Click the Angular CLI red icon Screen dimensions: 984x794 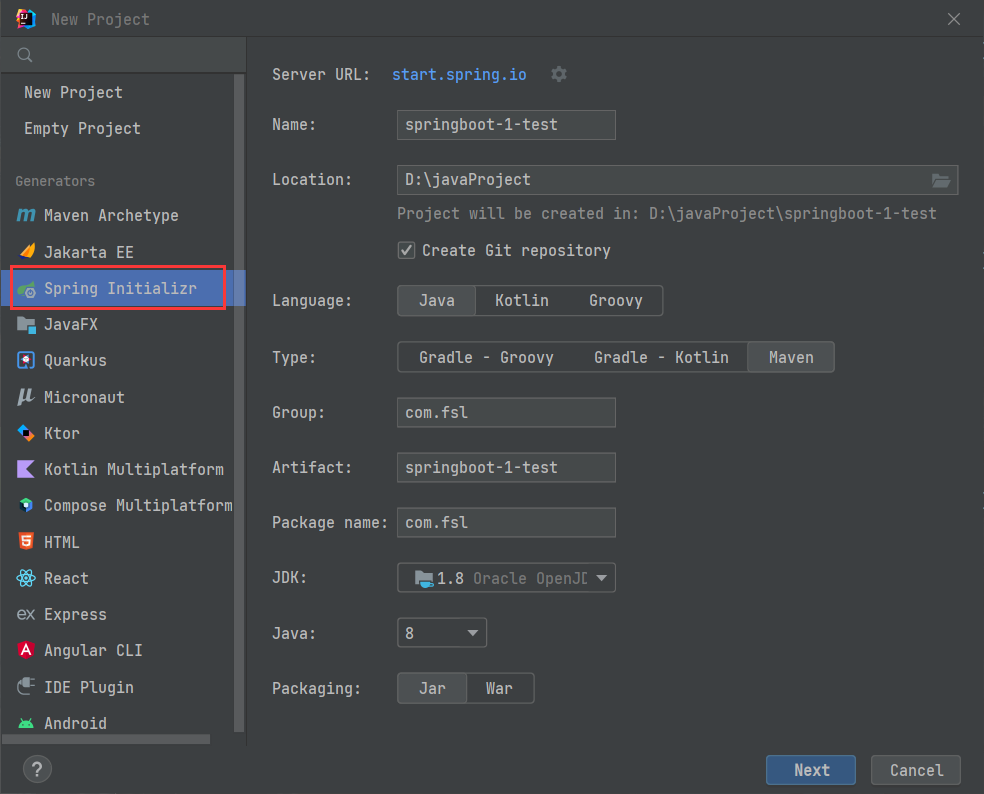26,650
